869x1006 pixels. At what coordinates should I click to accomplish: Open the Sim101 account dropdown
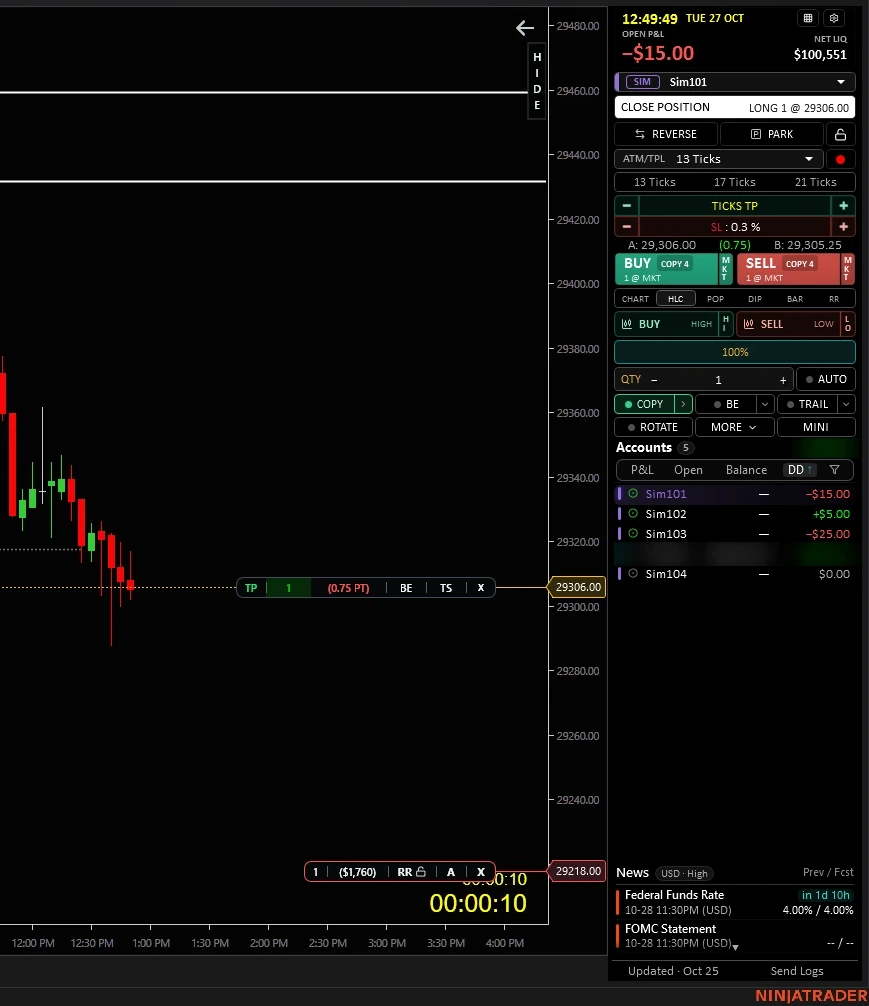(x=735, y=82)
